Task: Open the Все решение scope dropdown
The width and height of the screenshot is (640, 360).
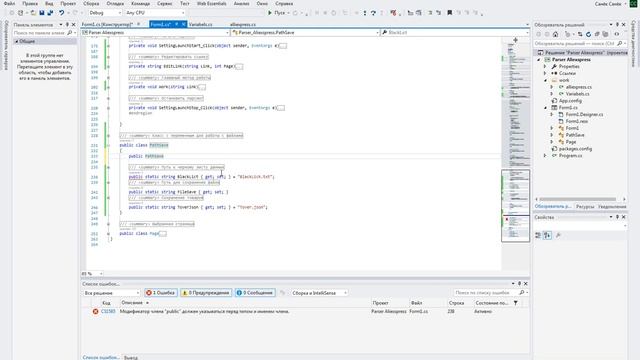Action: coord(111,293)
